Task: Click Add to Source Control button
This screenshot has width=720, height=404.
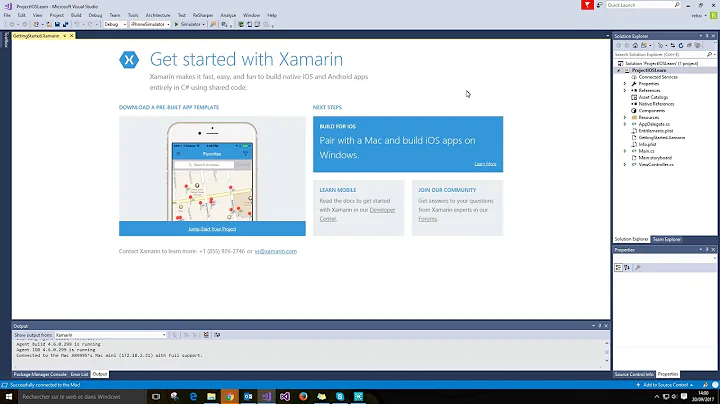Action: (x=665, y=385)
